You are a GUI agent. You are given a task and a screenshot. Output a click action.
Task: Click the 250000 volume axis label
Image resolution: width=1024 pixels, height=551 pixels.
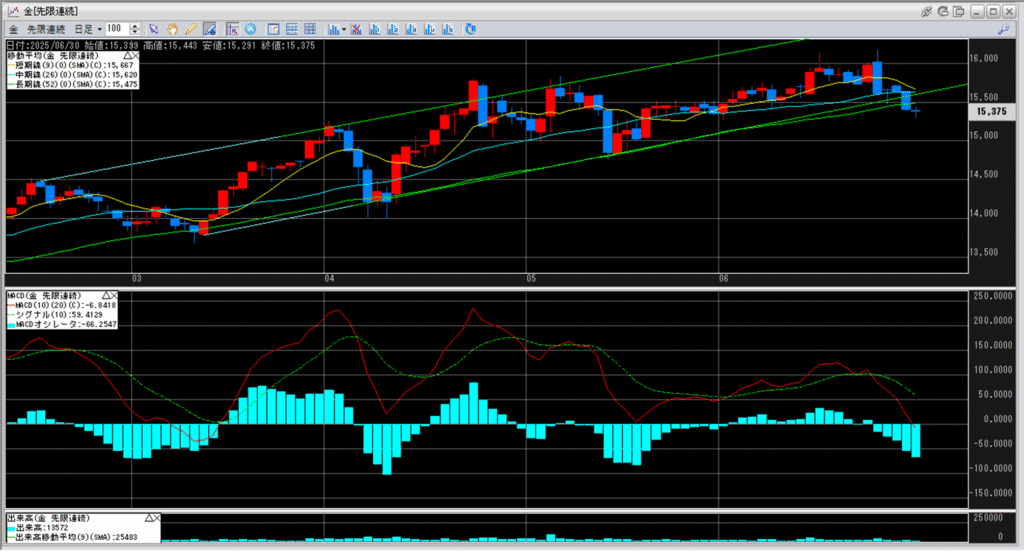click(987, 518)
